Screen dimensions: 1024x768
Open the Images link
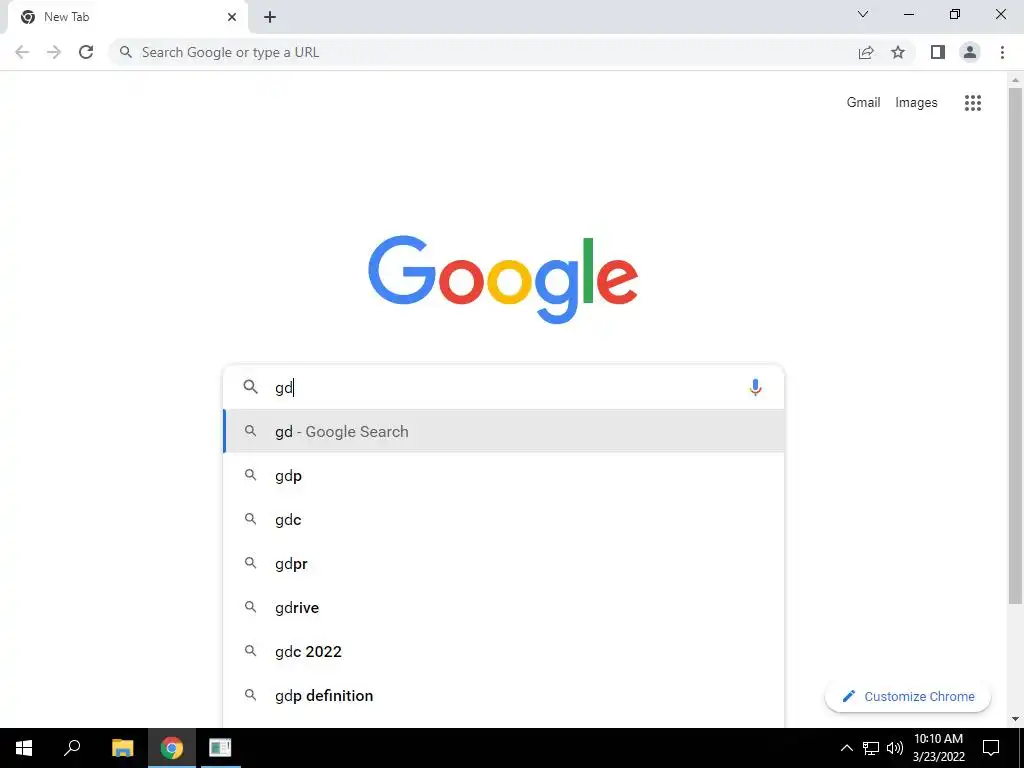[916, 103]
